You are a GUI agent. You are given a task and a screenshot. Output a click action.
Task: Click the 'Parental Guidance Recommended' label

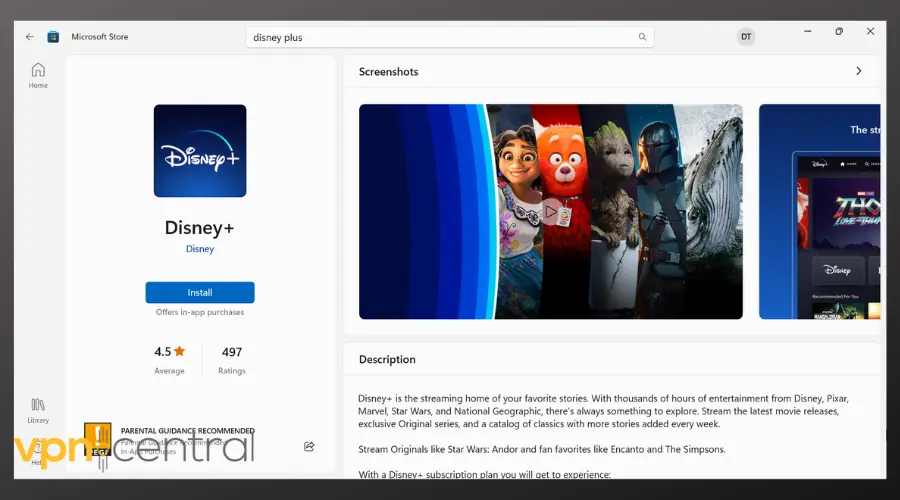coord(188,431)
